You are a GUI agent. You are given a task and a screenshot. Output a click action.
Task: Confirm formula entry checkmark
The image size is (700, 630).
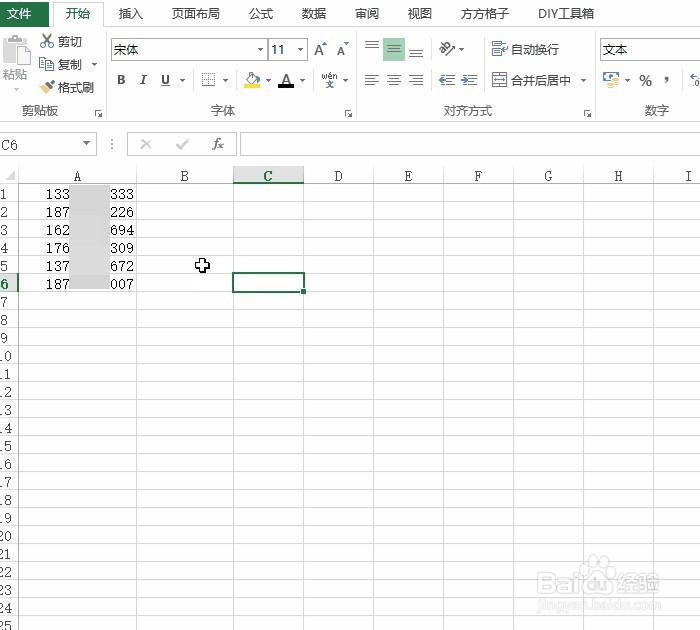tap(182, 144)
